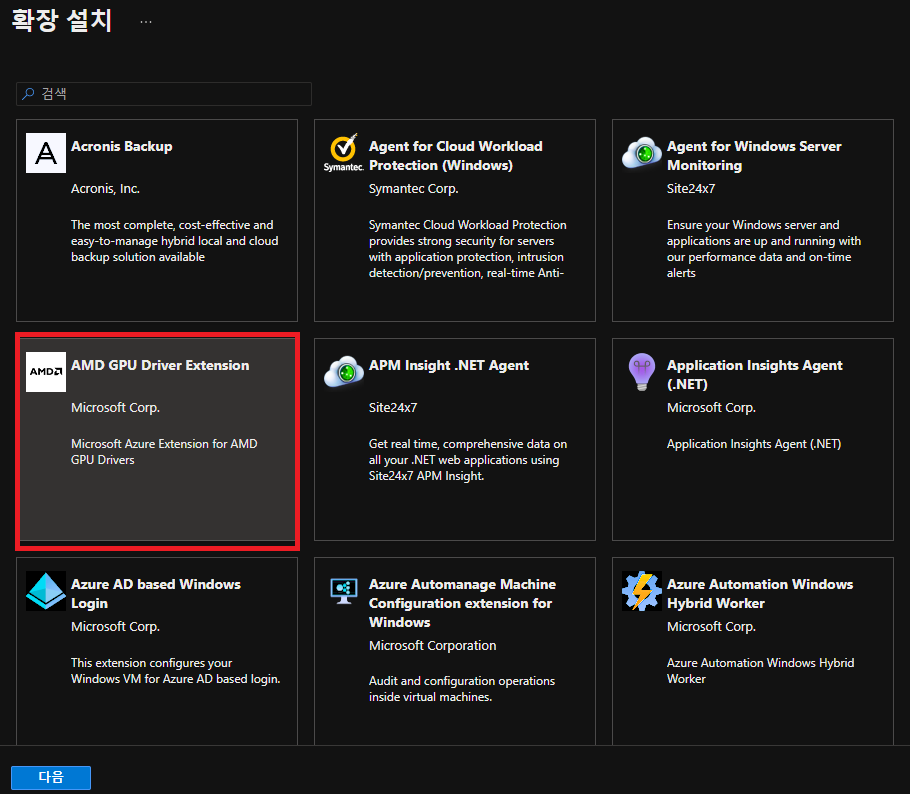Select Azure Automation Windows Hybrid Worker title

tap(760, 593)
